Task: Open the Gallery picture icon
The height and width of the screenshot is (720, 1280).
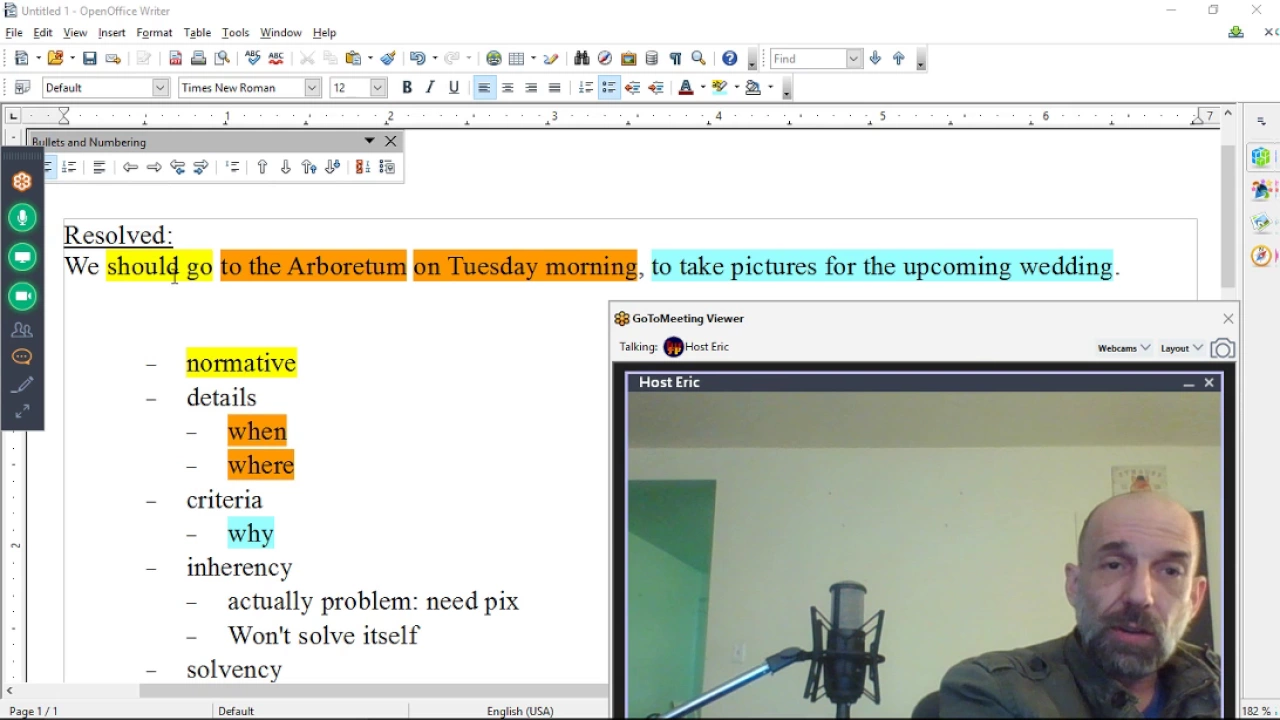Action: coord(629,59)
